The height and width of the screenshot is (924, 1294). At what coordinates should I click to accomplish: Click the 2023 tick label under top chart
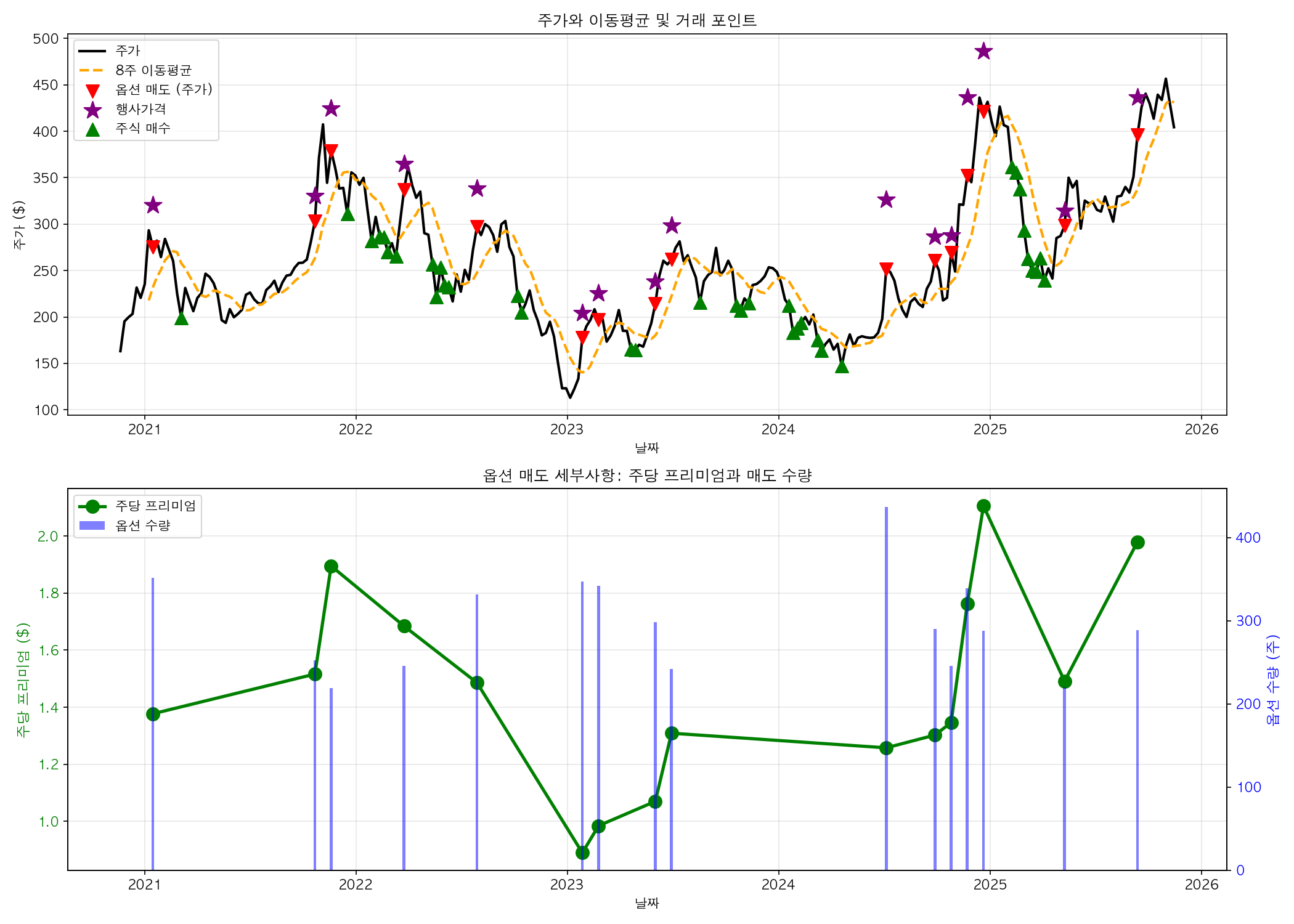[567, 429]
